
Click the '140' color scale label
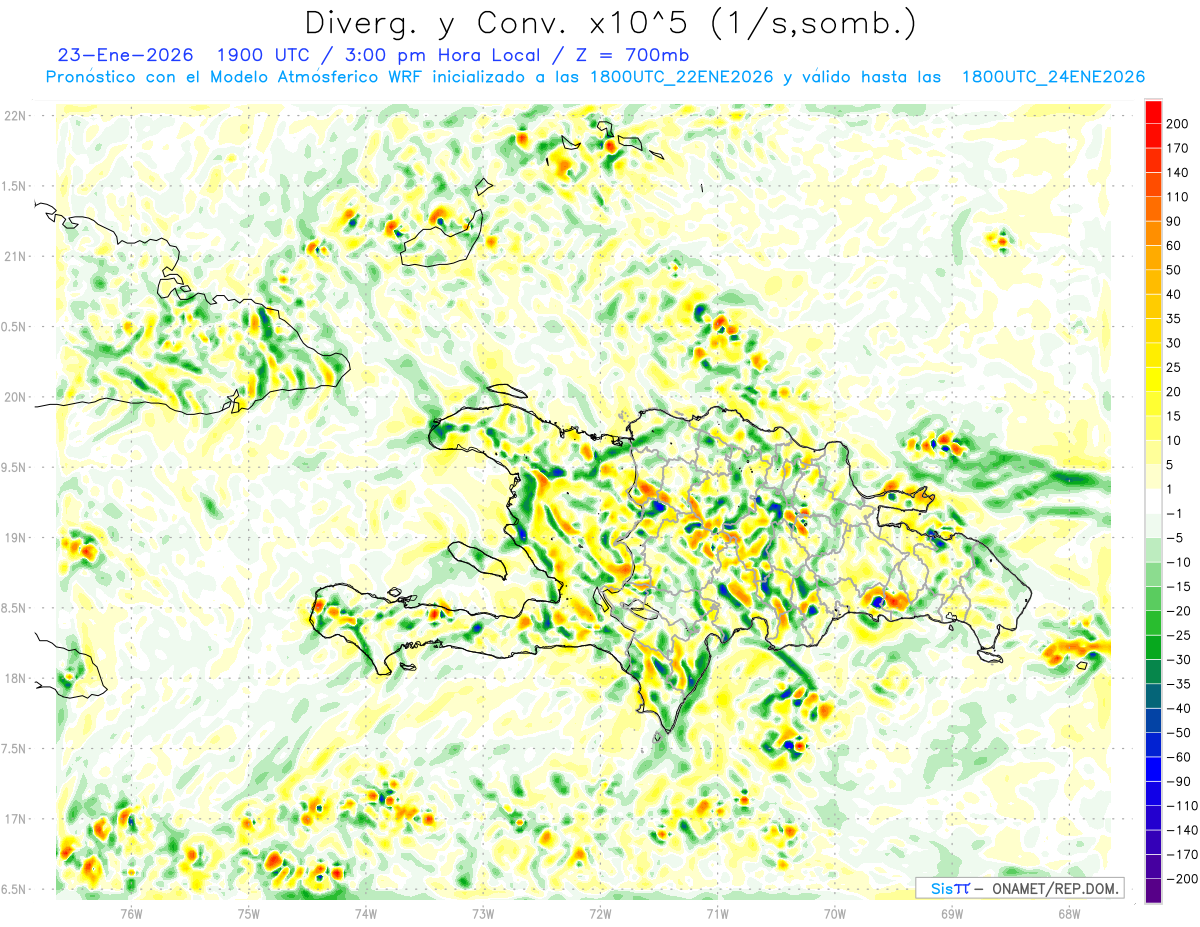click(x=1178, y=172)
